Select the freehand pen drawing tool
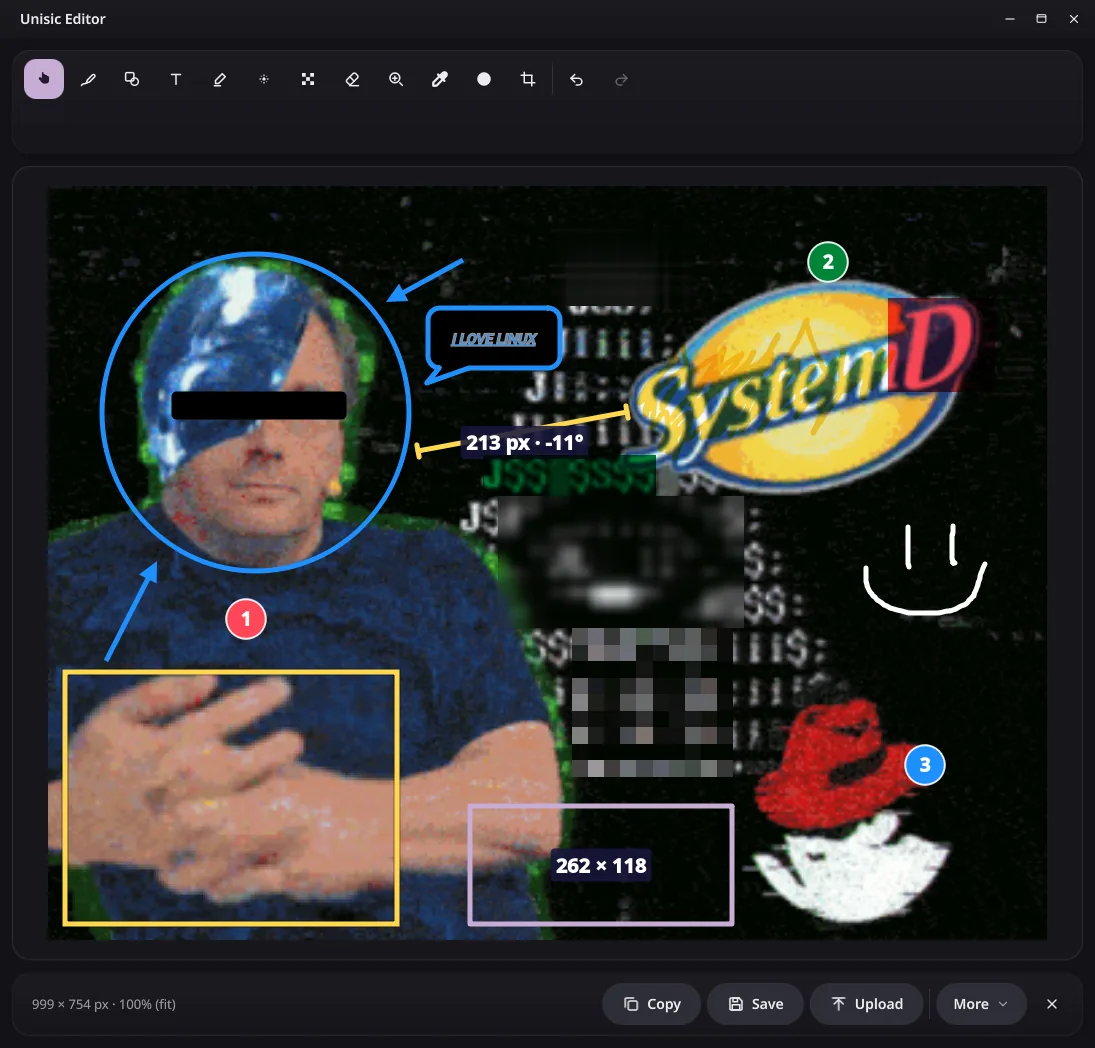This screenshot has width=1095, height=1048. click(x=88, y=80)
